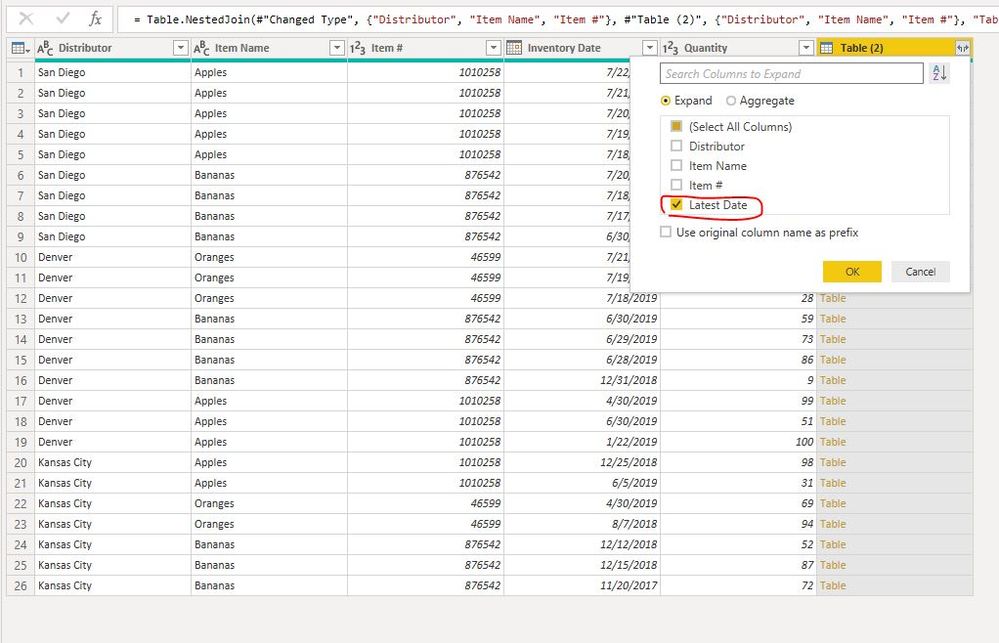Image resolution: width=999 pixels, height=643 pixels.
Task: Check the Item # column checkbox
Action: point(676,185)
